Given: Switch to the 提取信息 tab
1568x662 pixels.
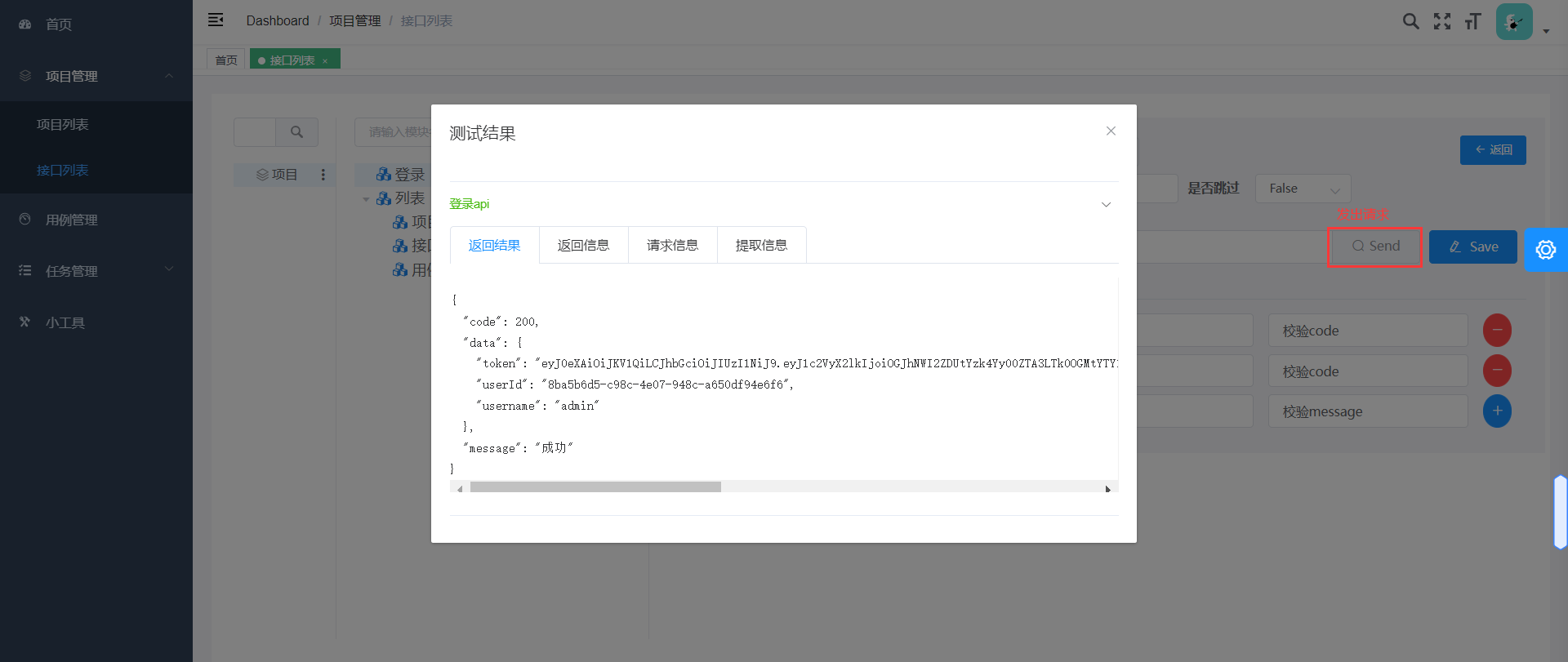Looking at the screenshot, I should click(761, 245).
